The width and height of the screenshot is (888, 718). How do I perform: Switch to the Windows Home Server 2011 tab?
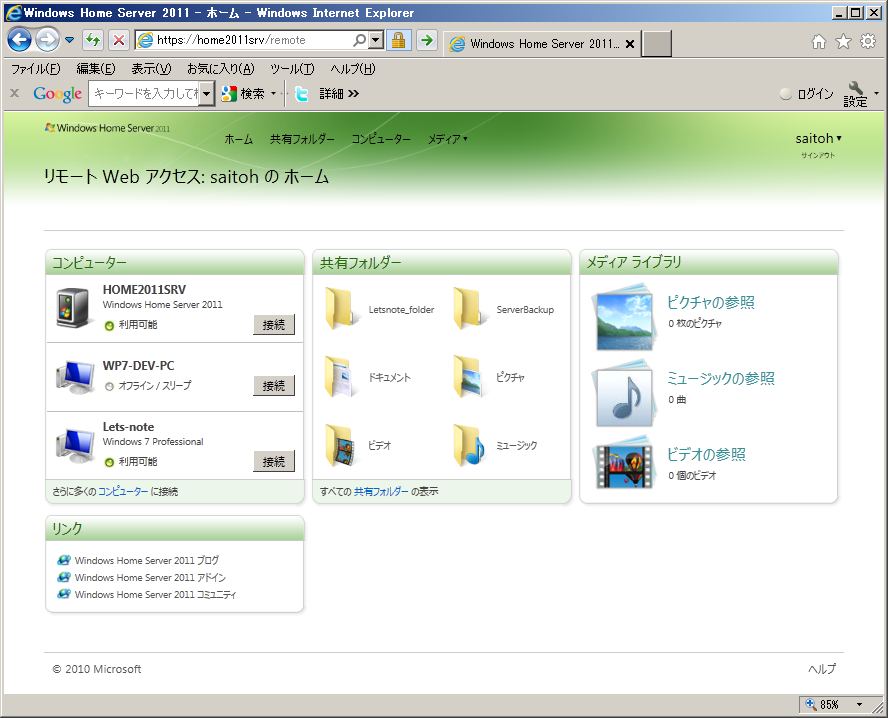[x=540, y=44]
